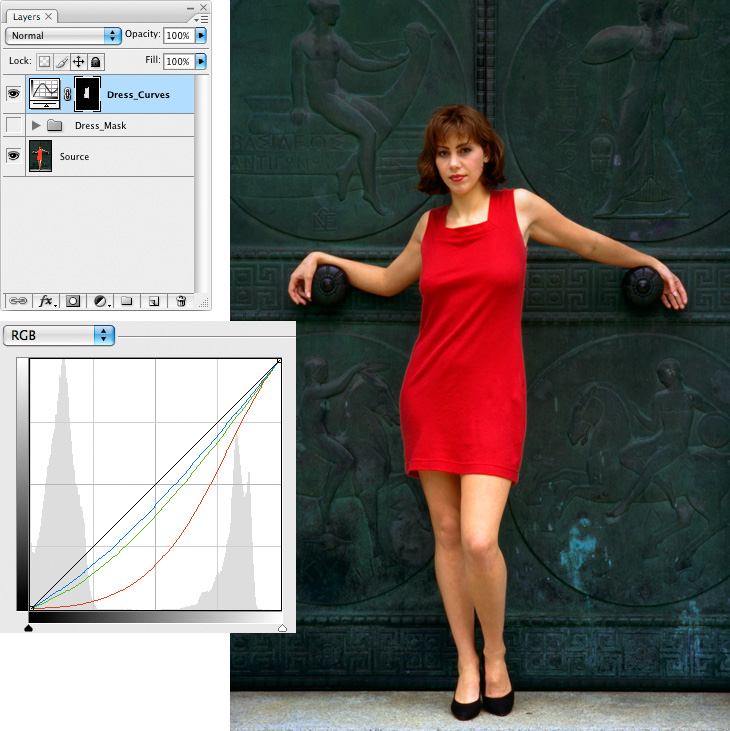Open new adjustment layer menu icon
Viewport: 730px width, 731px height.
(x=101, y=300)
